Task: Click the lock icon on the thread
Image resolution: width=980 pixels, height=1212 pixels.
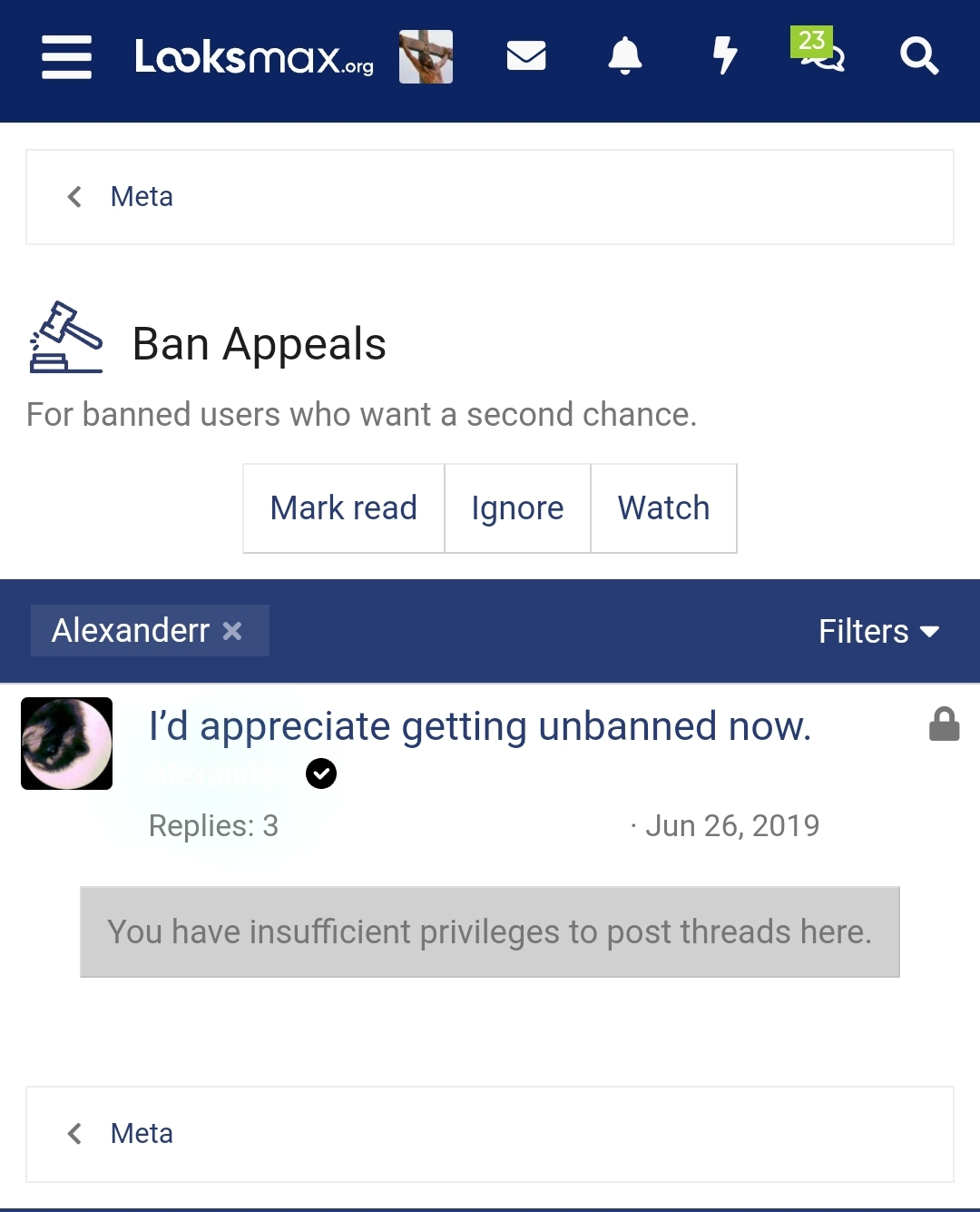Action: click(944, 725)
